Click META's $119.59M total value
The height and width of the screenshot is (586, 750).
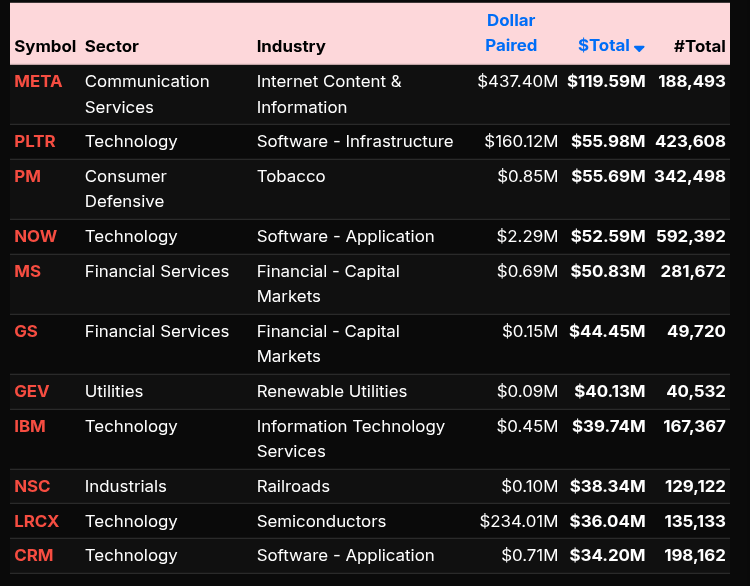[x=606, y=82]
